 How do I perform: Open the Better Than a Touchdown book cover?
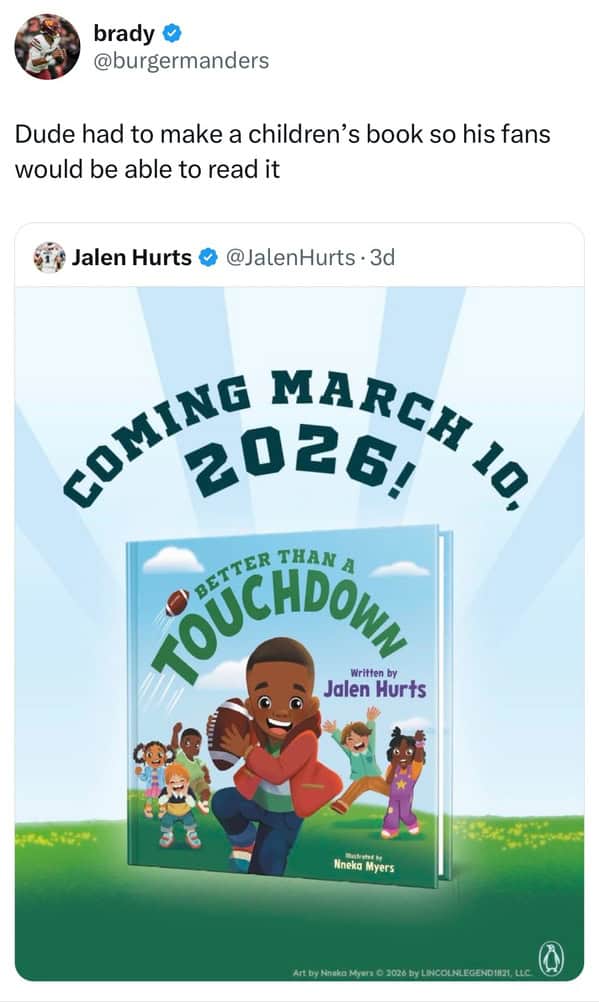coord(288,705)
